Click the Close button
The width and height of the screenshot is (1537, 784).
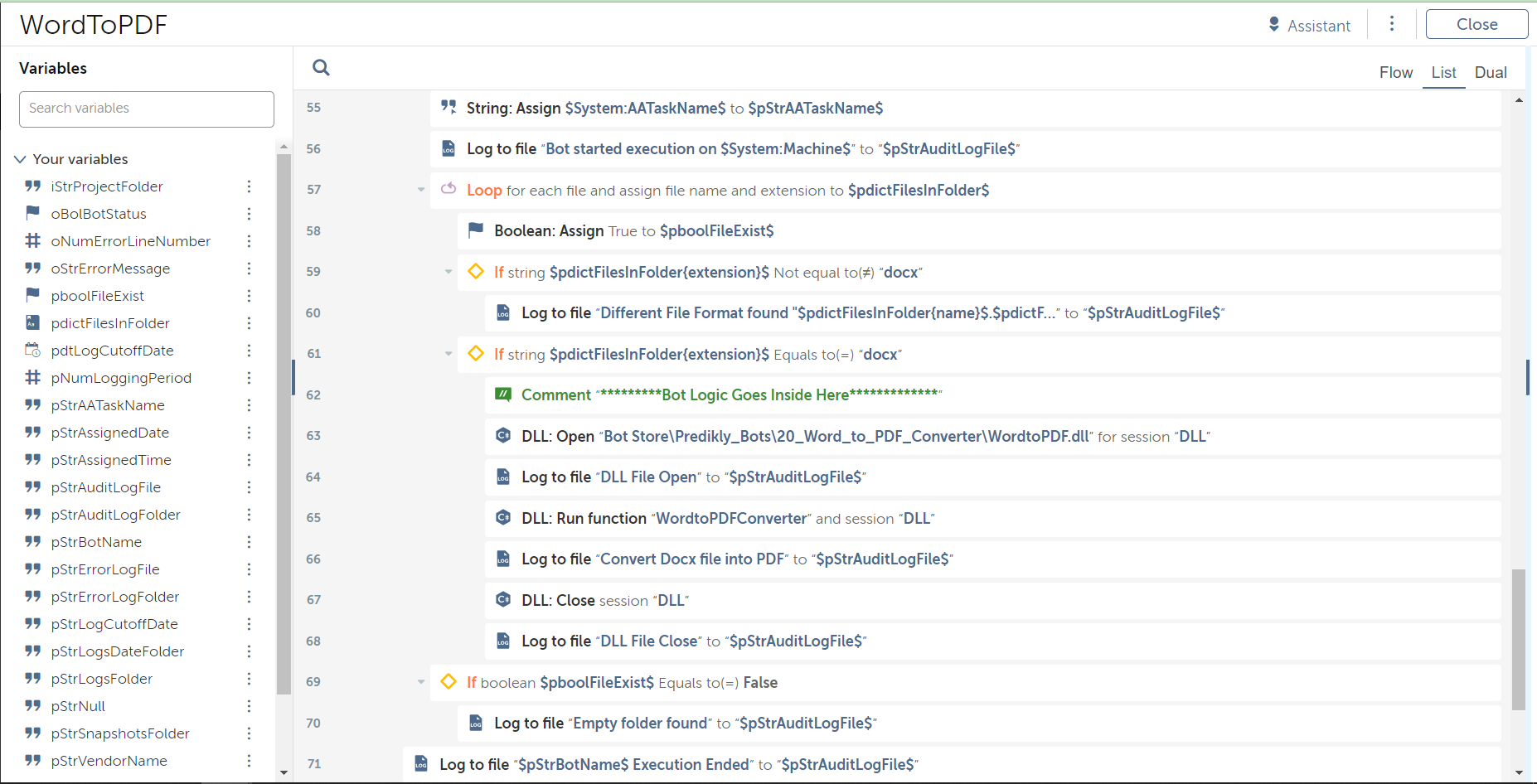click(x=1476, y=24)
